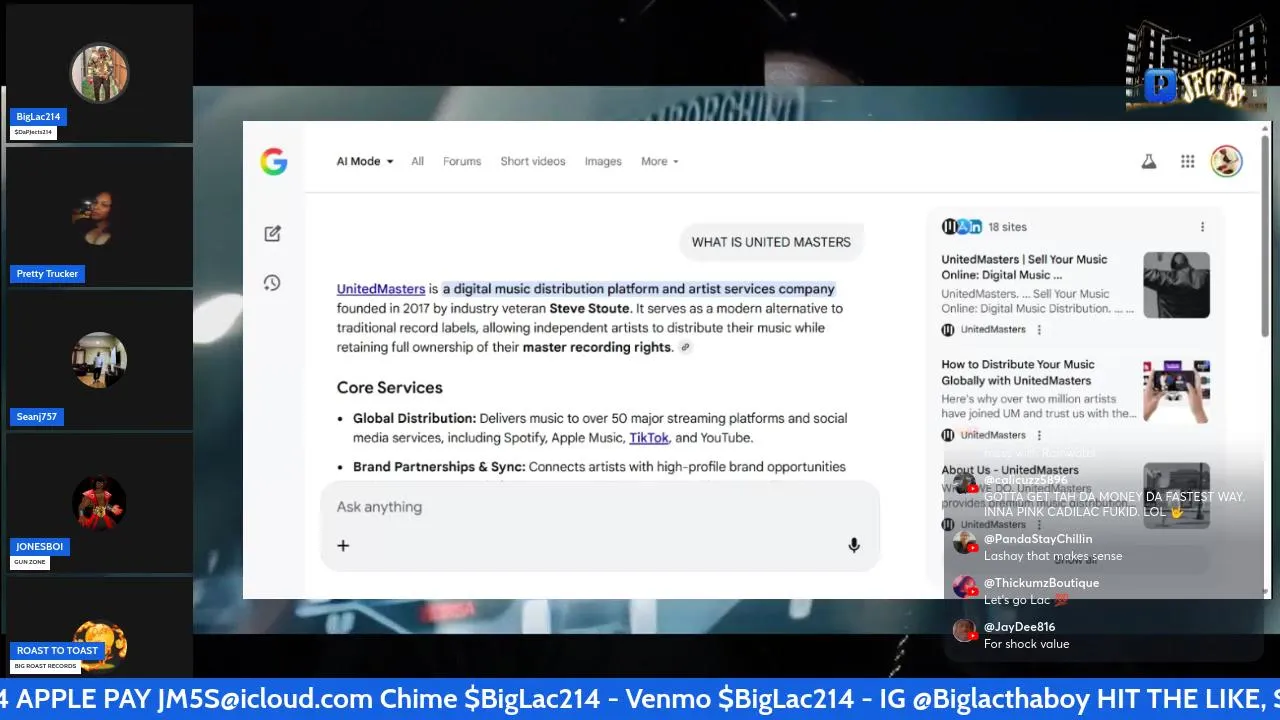1280x720 pixels.
Task: Click @JayDee816 chat username
Action: click(1019, 627)
